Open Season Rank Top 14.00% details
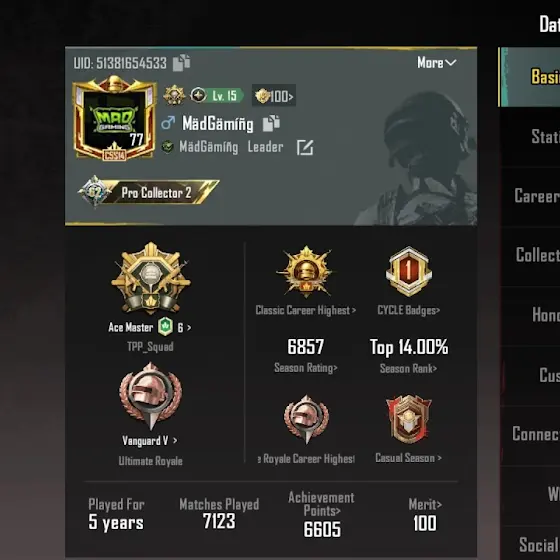Image resolution: width=560 pixels, height=560 pixels. coord(409,355)
